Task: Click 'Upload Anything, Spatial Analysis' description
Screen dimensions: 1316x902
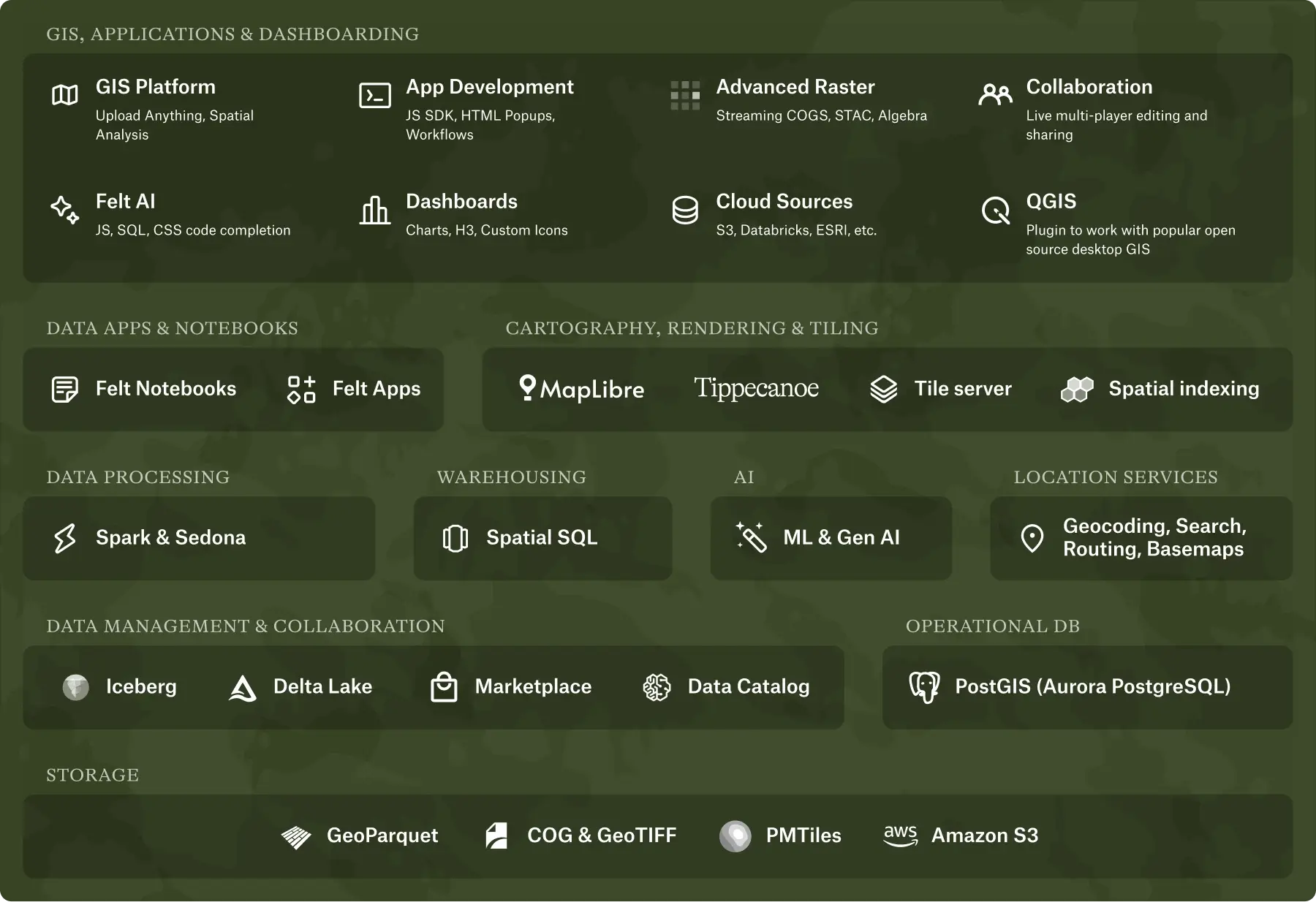Action: tap(175, 125)
